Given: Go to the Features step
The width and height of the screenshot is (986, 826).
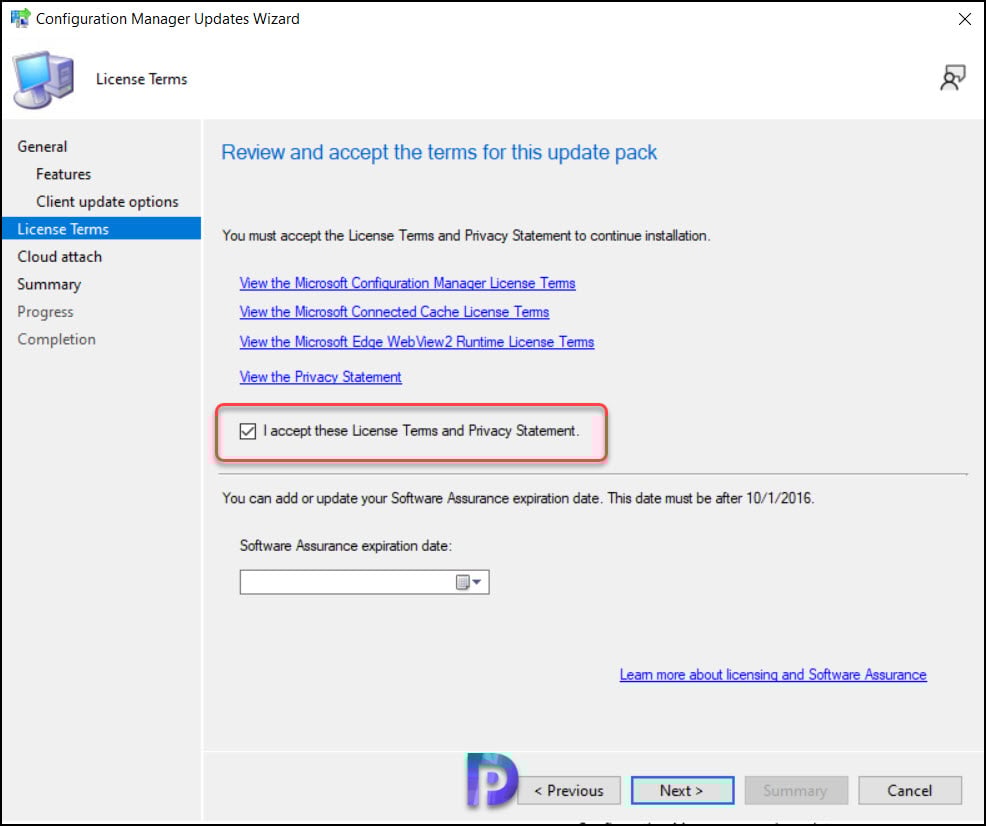Looking at the screenshot, I should point(64,174).
